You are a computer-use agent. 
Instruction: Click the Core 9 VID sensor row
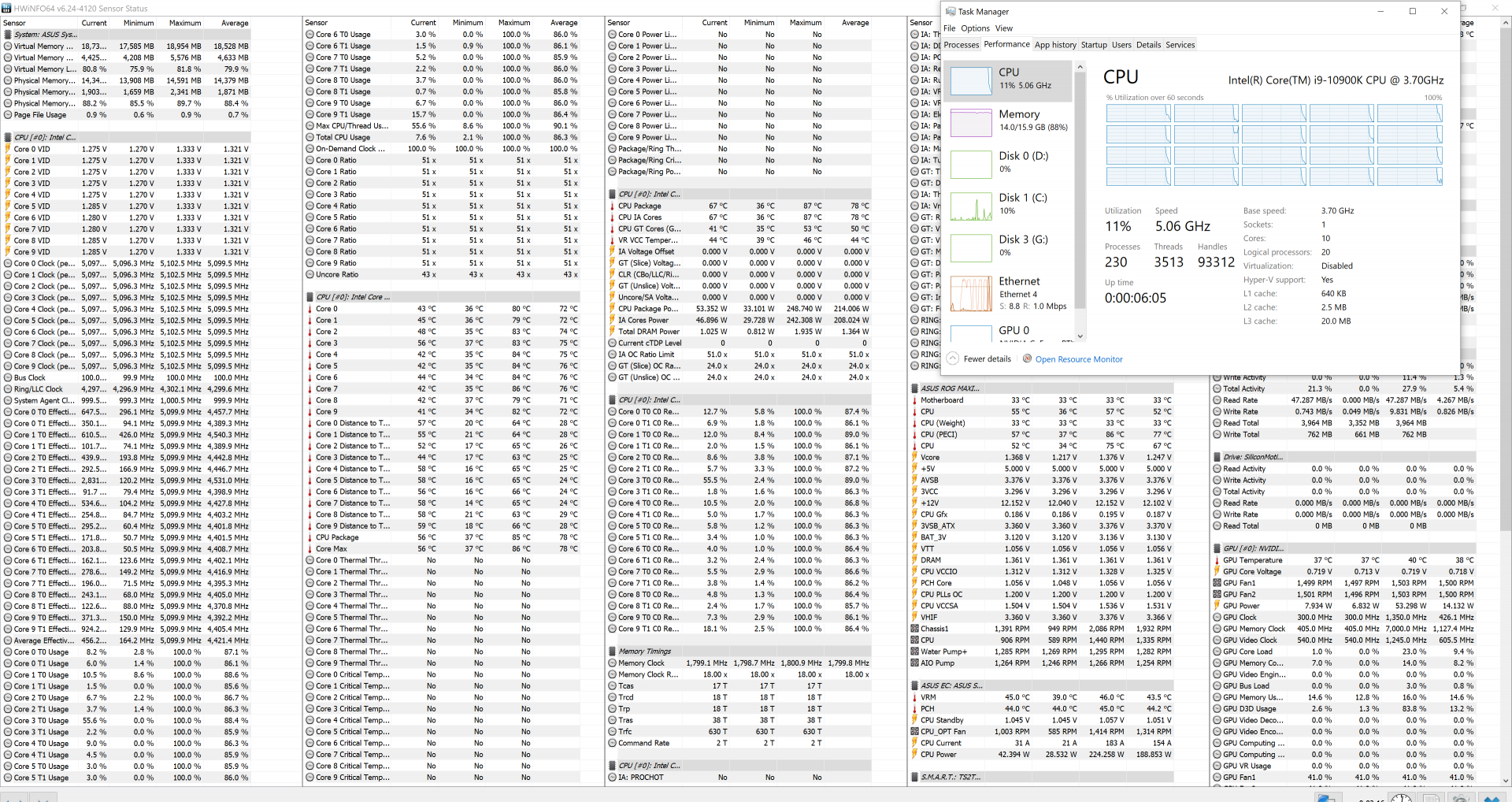(128, 252)
